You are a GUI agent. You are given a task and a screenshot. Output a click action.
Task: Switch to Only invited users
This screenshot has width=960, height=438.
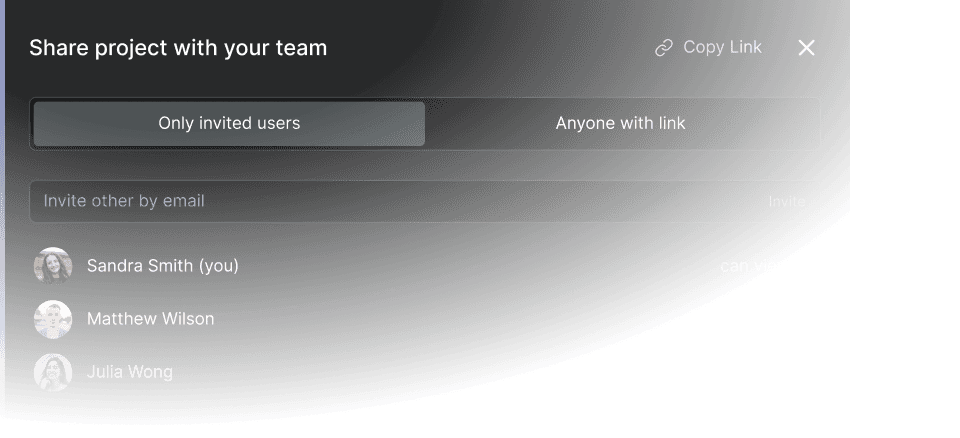point(229,124)
